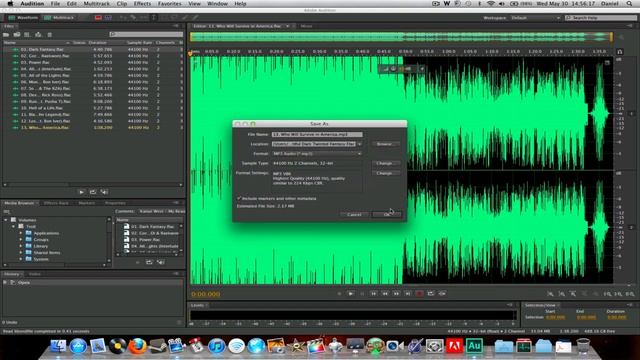Open the Effects menu
The image size is (640, 360).
pyautogui.click(x=142, y=4)
